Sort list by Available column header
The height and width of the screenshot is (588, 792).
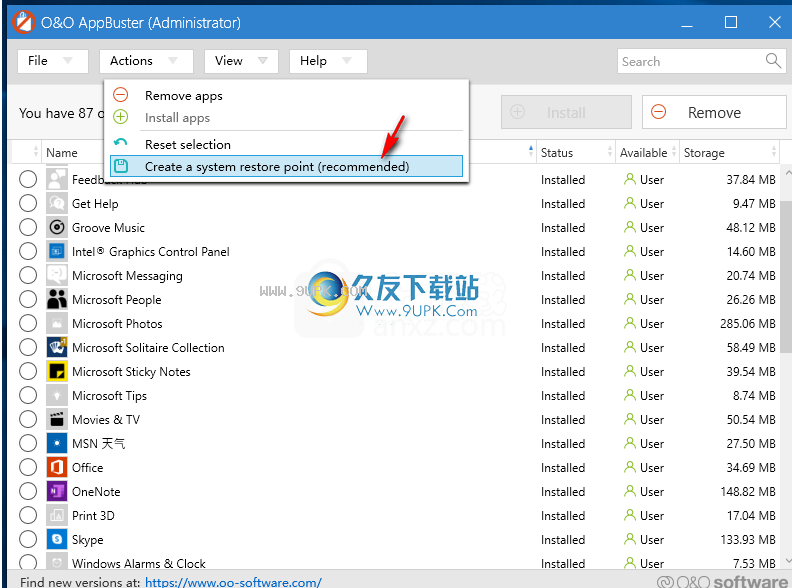tap(647, 153)
